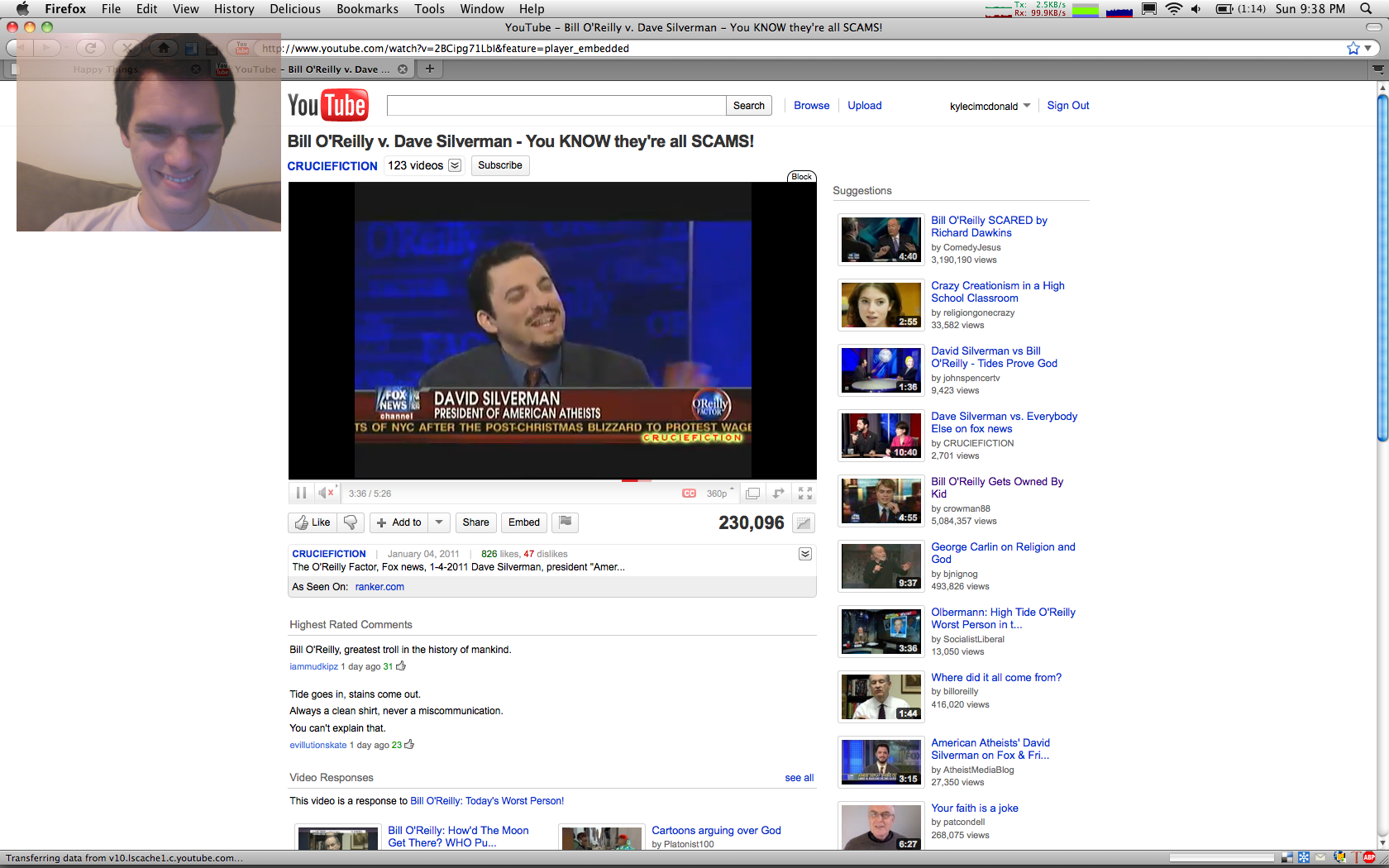Viewport: 1389px width, 868px height.
Task: Click the Spotlight search magnifier
Action: tap(1366, 9)
